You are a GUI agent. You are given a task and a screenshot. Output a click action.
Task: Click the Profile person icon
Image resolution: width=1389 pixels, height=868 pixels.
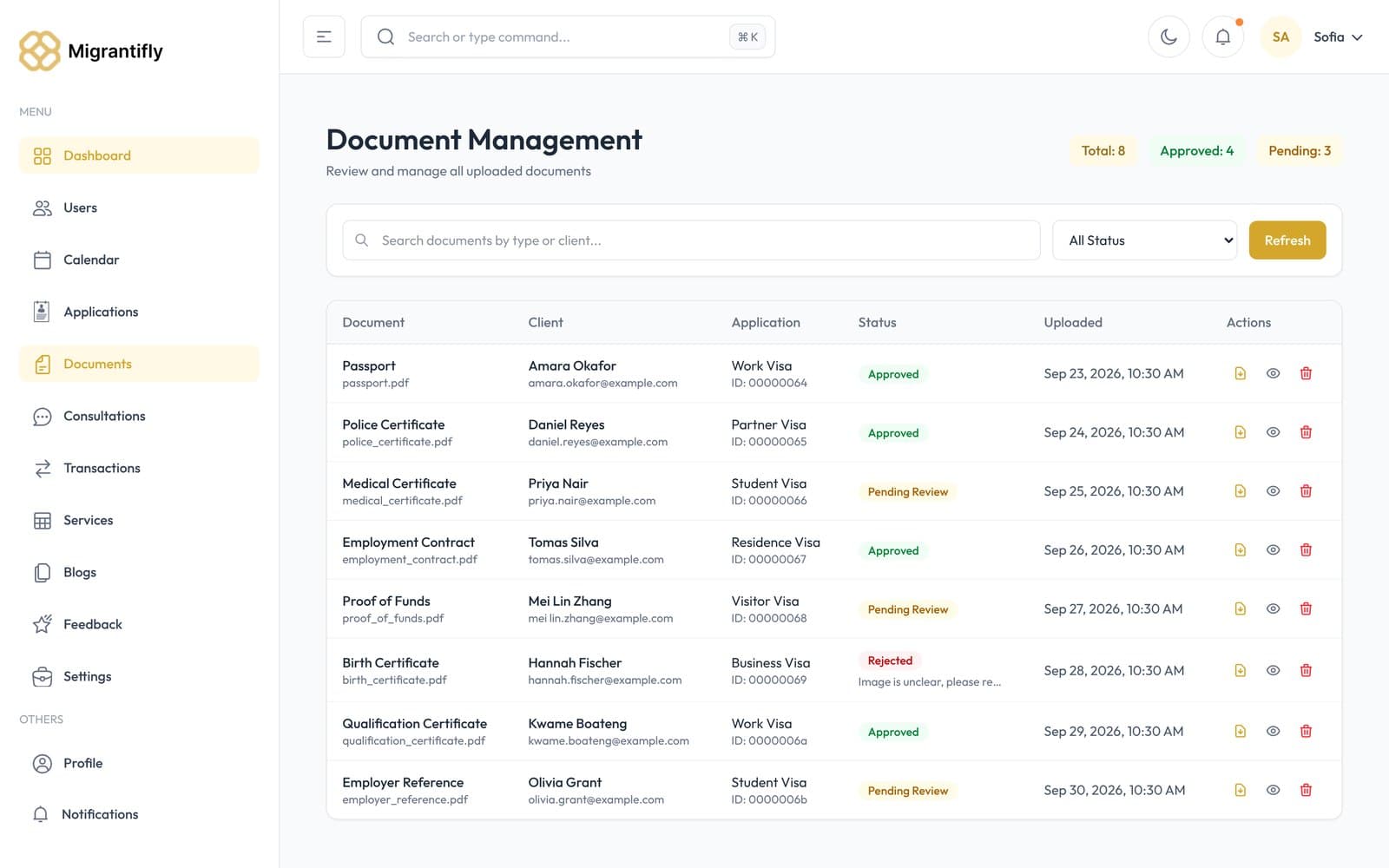[x=43, y=764]
